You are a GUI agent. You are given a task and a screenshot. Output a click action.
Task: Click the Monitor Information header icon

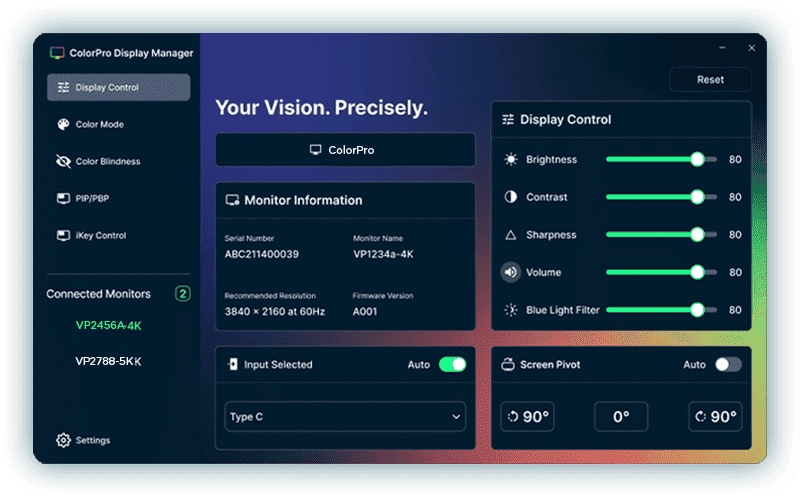point(232,200)
